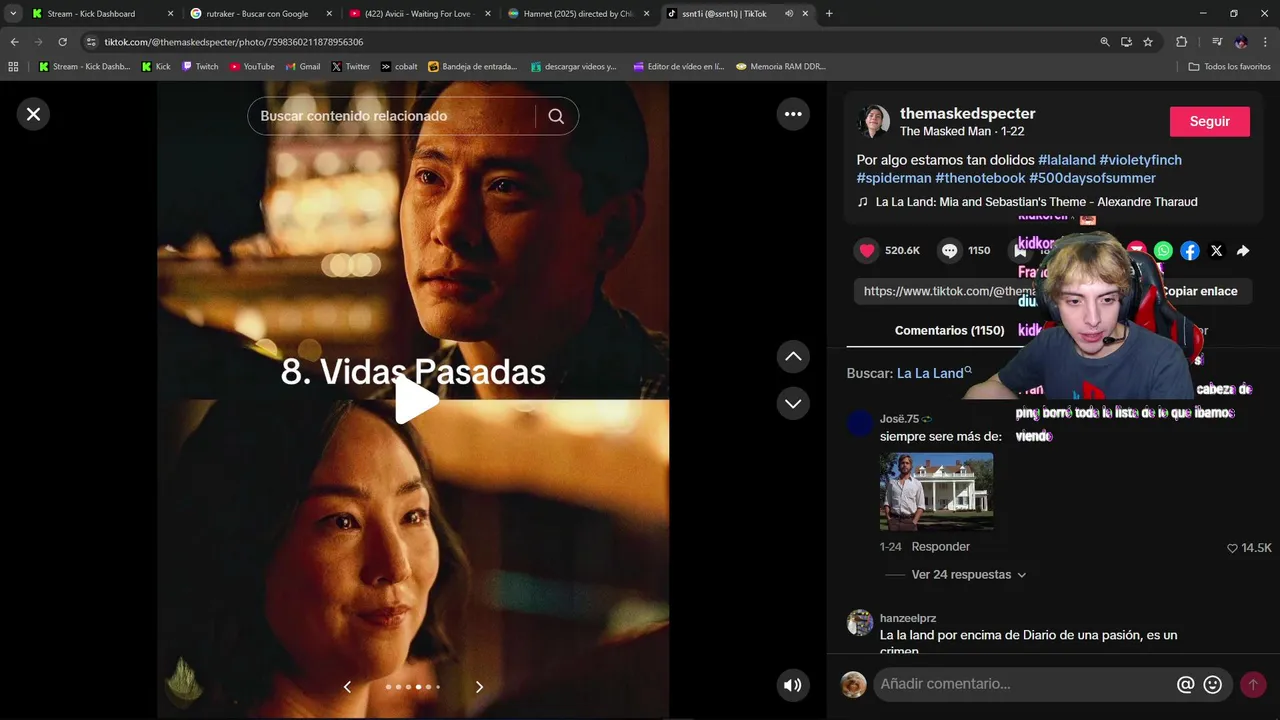Open the #thenotebook hashtag
Screen dimensions: 1280x720
[x=980, y=178]
